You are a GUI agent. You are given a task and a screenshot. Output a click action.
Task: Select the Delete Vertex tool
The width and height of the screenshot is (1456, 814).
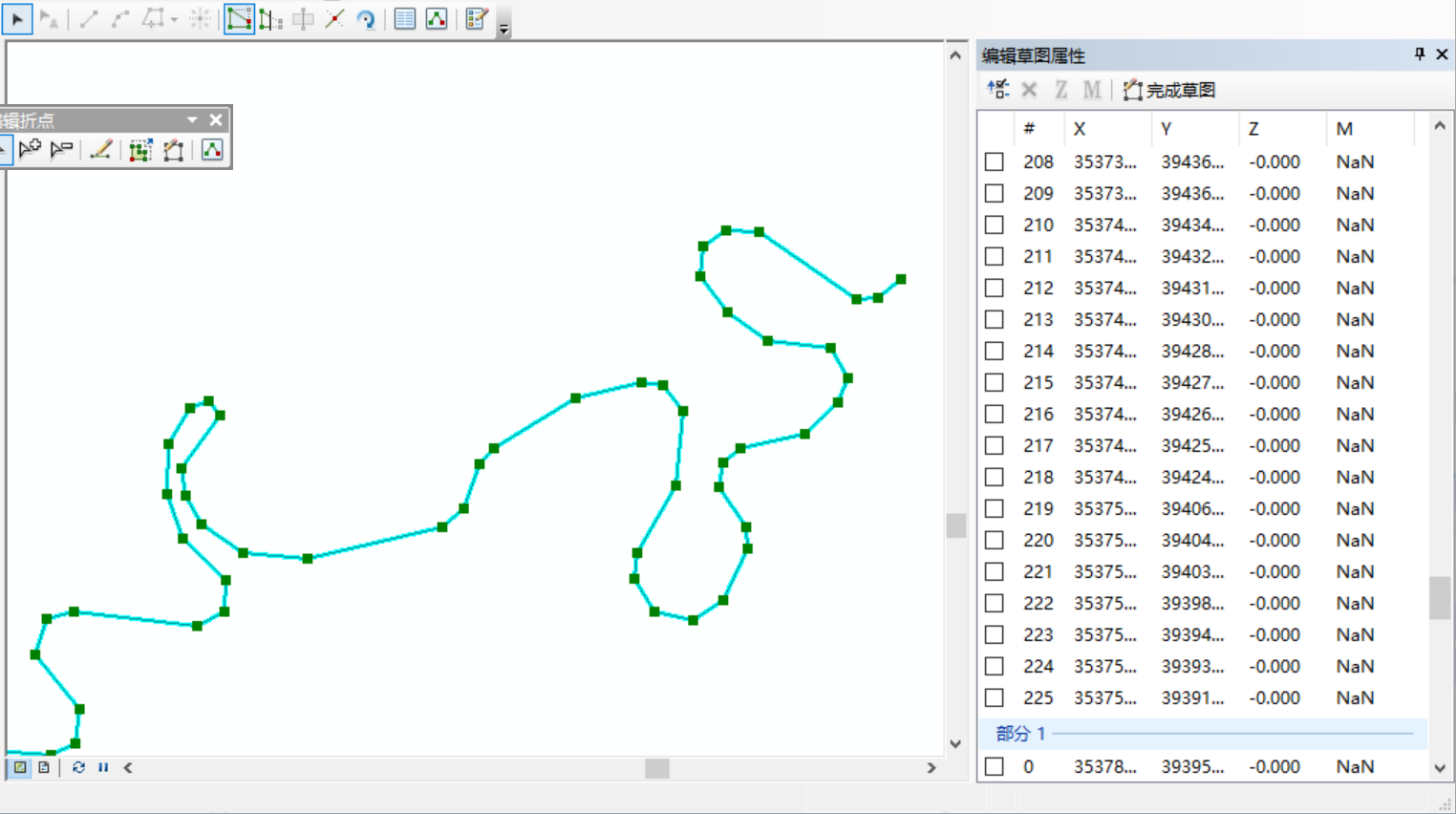click(61, 150)
